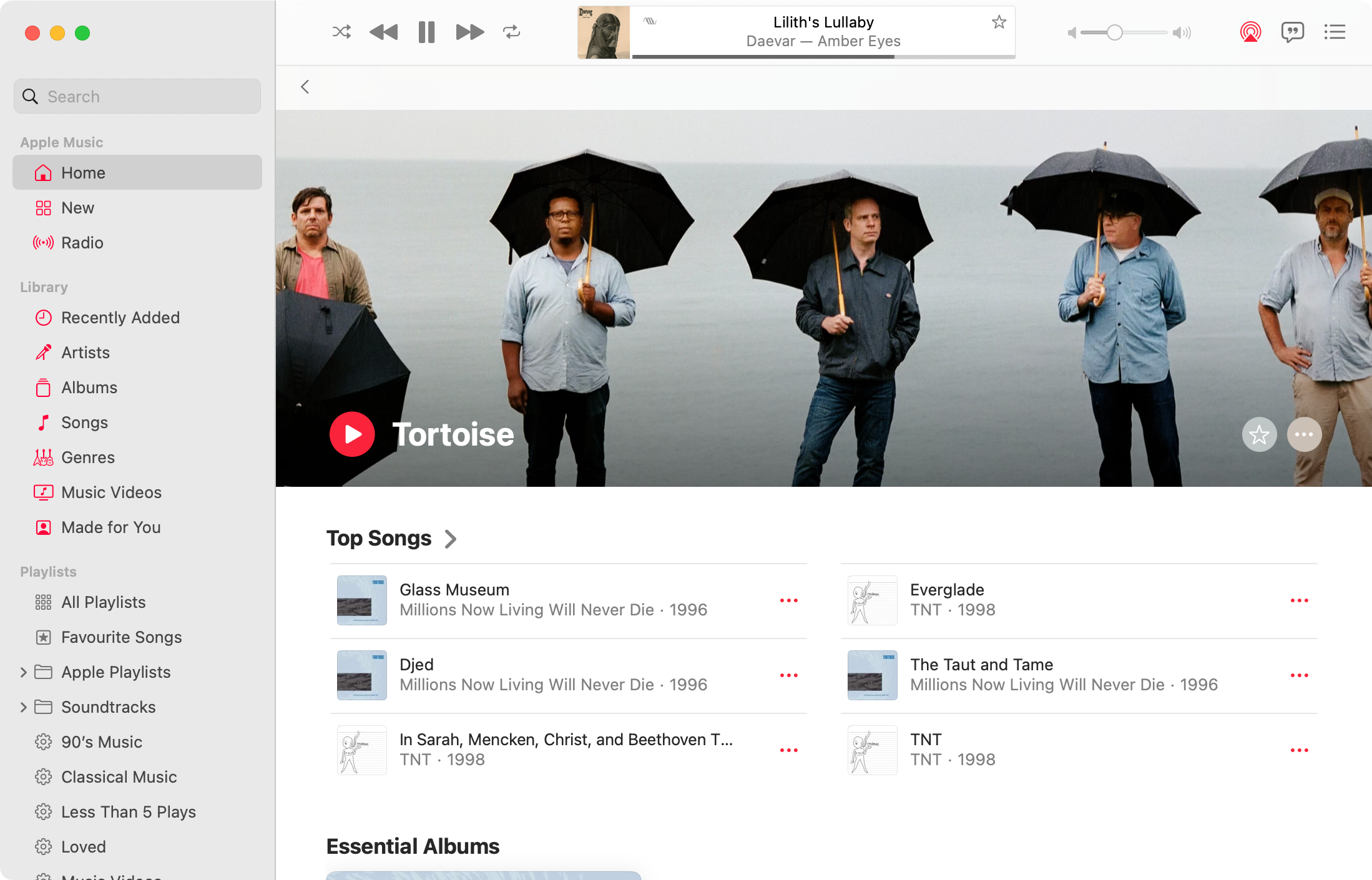Click the 90's Music smart playlist gear icon
This screenshot has height=880, width=1372.
click(43, 742)
